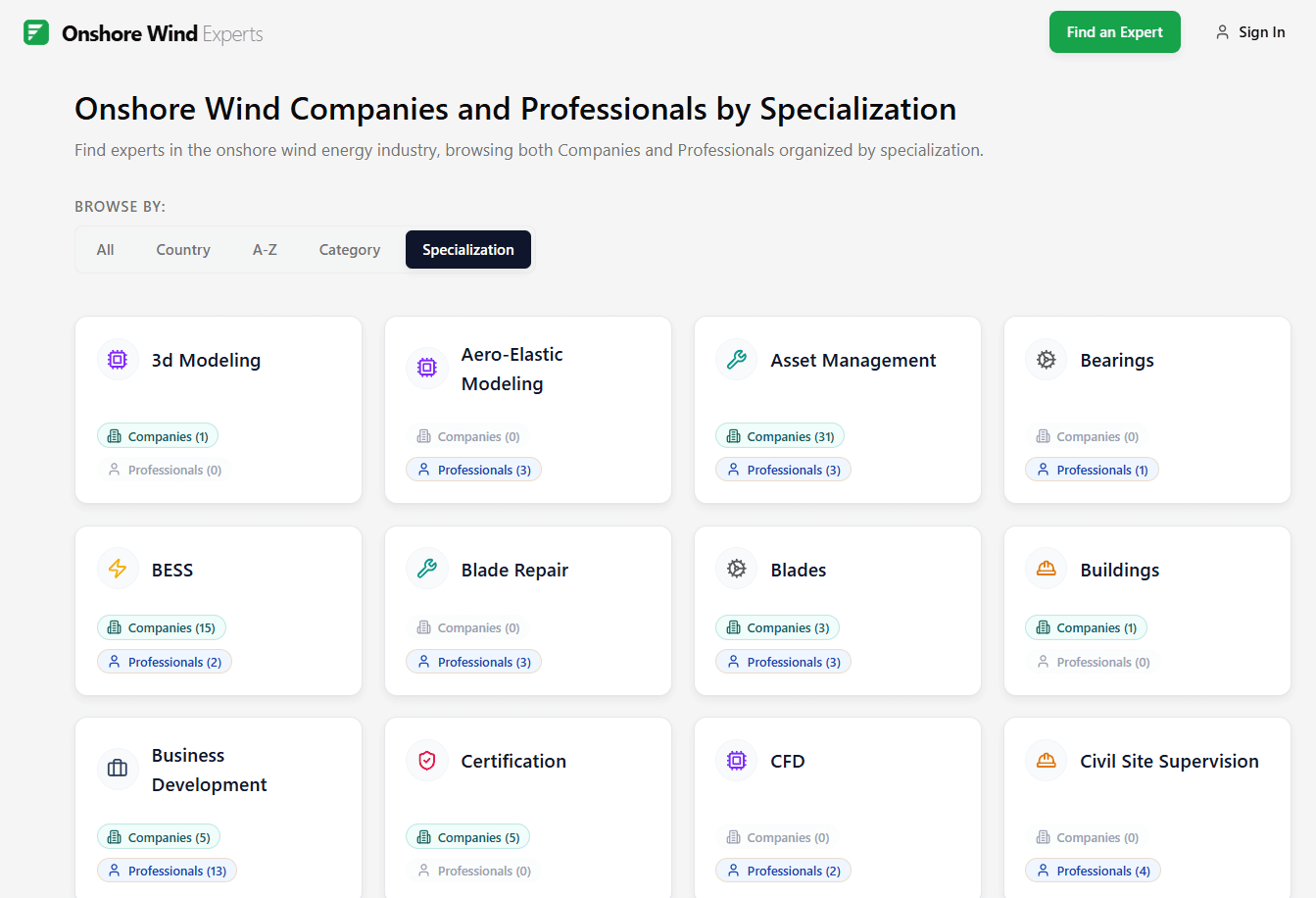Click the Blades gear icon
Viewport: 1316px width, 898px height.
pyautogui.click(x=737, y=570)
